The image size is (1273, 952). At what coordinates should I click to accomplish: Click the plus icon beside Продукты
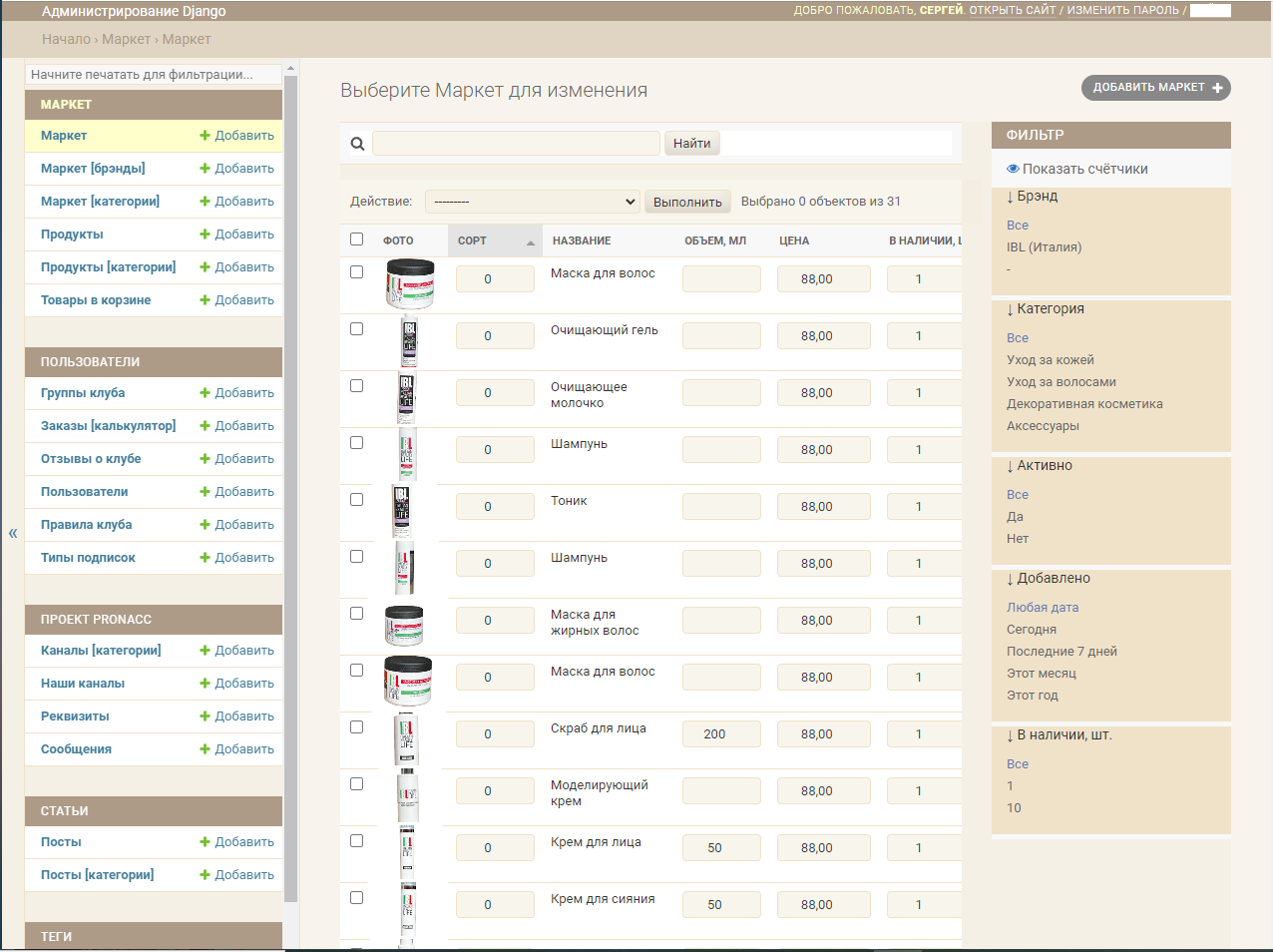[x=205, y=235]
